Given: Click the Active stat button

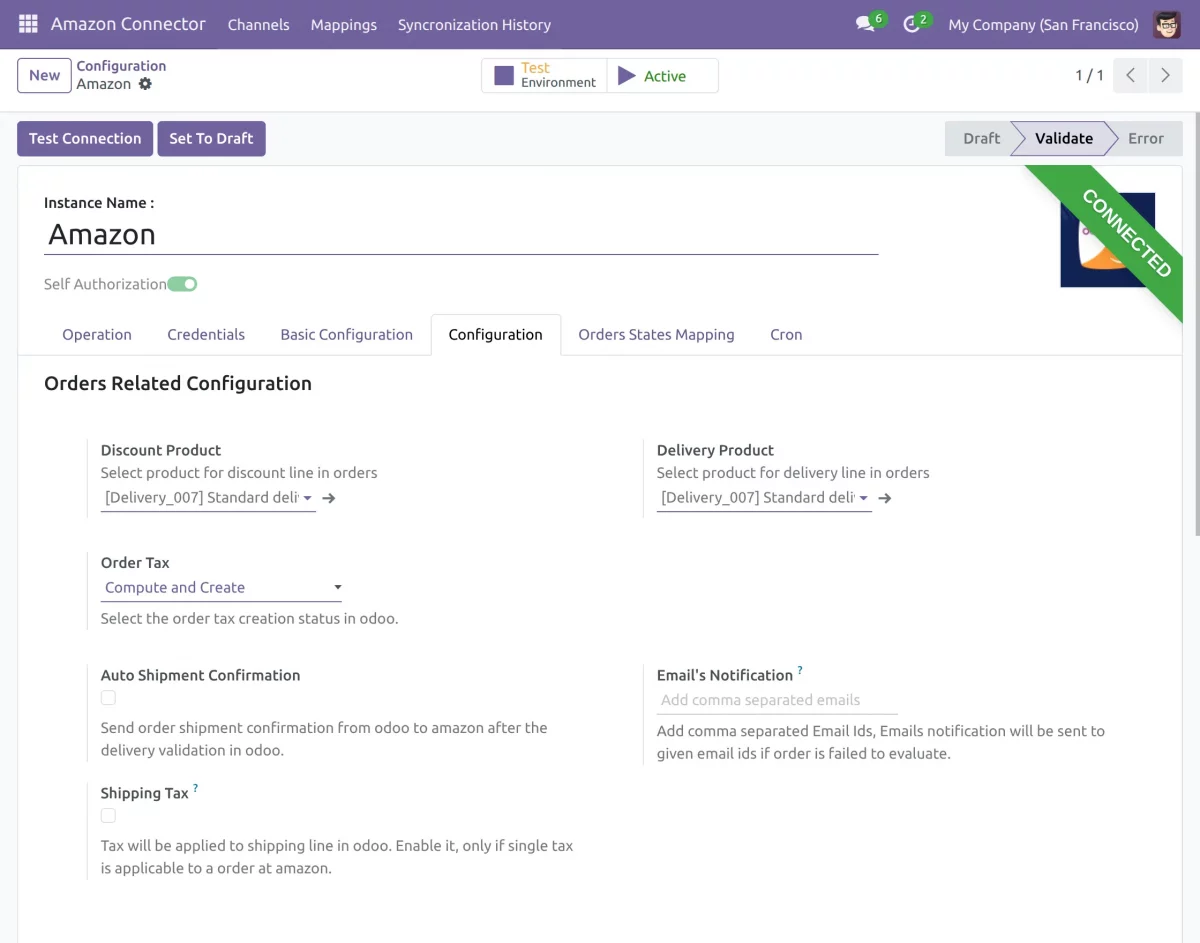Looking at the screenshot, I should click(662, 75).
